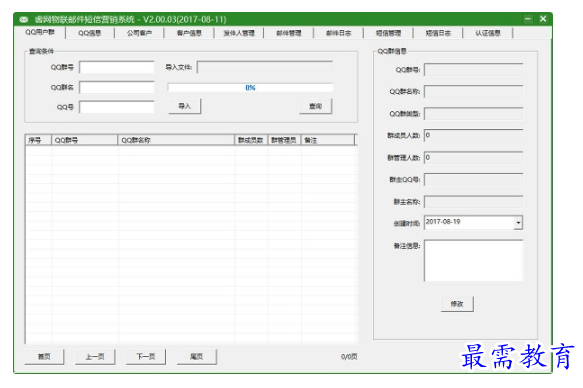Click the envelope app icon in title bar

pos(23,19)
